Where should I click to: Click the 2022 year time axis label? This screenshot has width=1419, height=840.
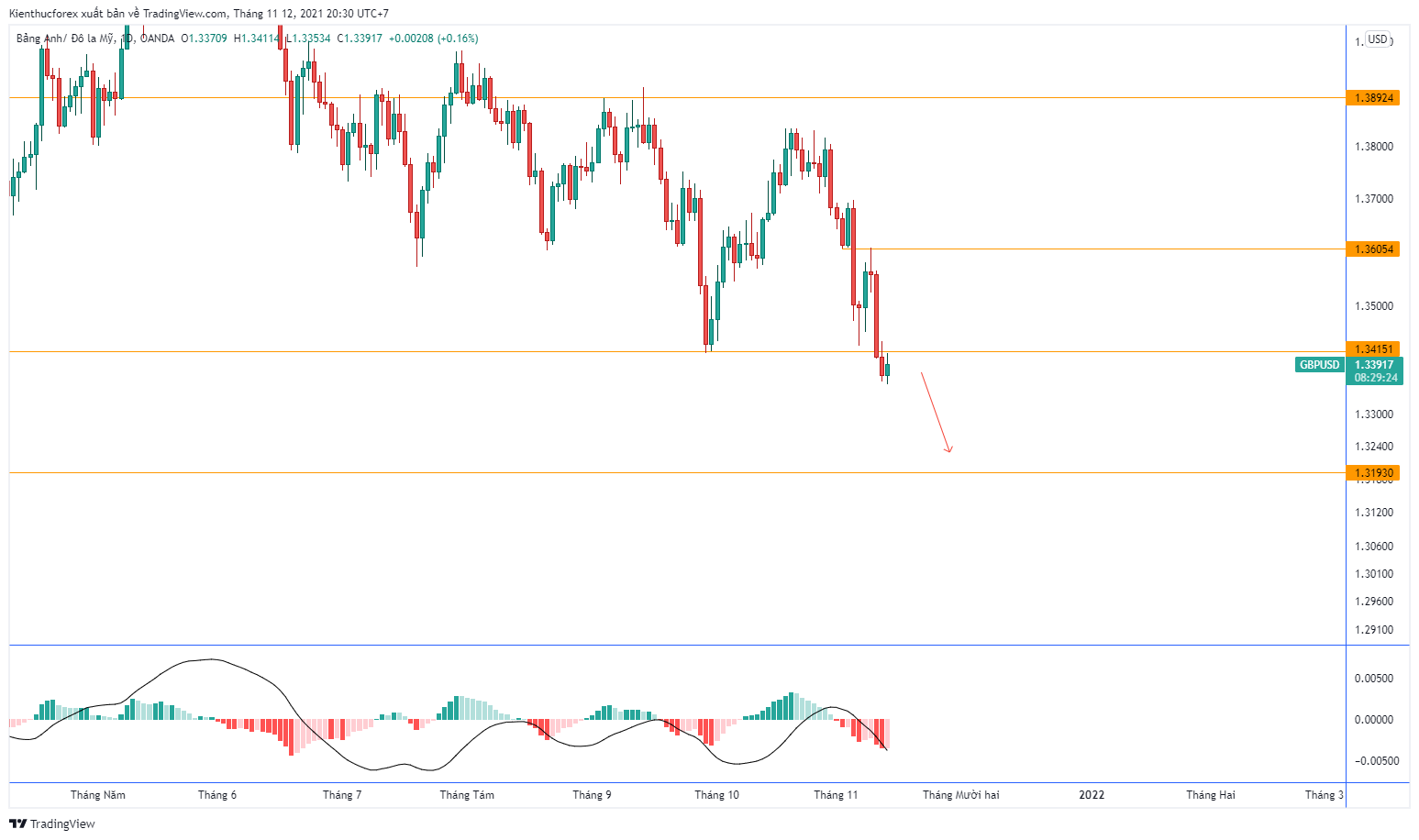coord(1092,795)
